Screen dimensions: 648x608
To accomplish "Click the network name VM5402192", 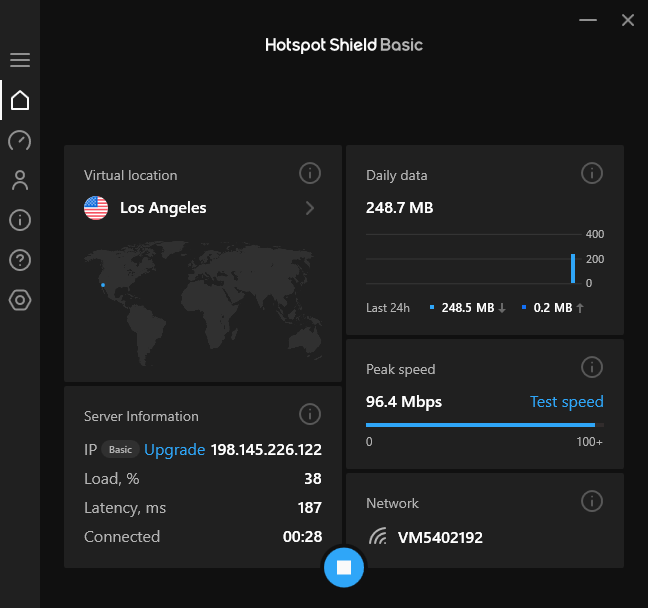I will 440,538.
